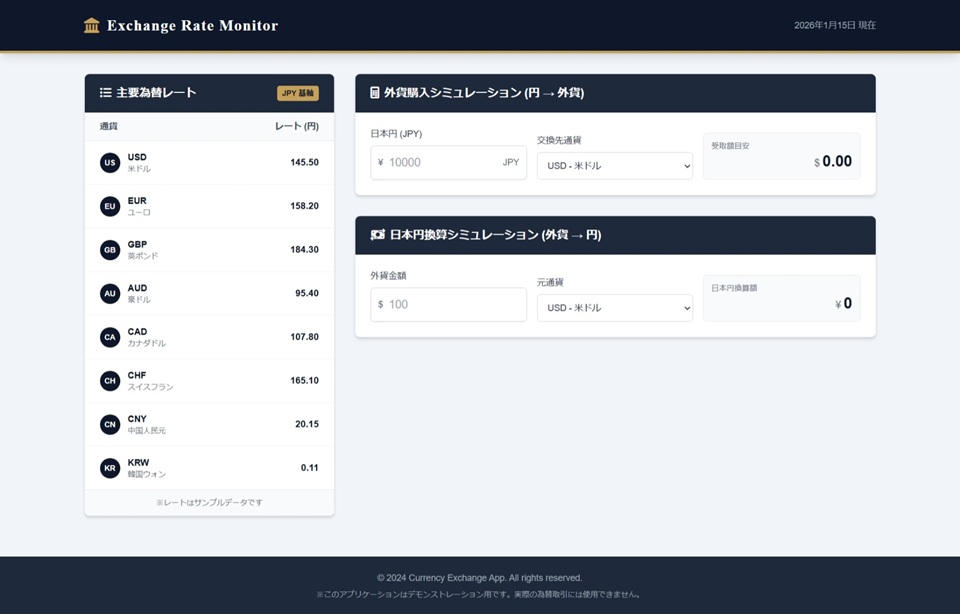Open the 元通貨 source currency dropdown
960x614 pixels.
614,308
